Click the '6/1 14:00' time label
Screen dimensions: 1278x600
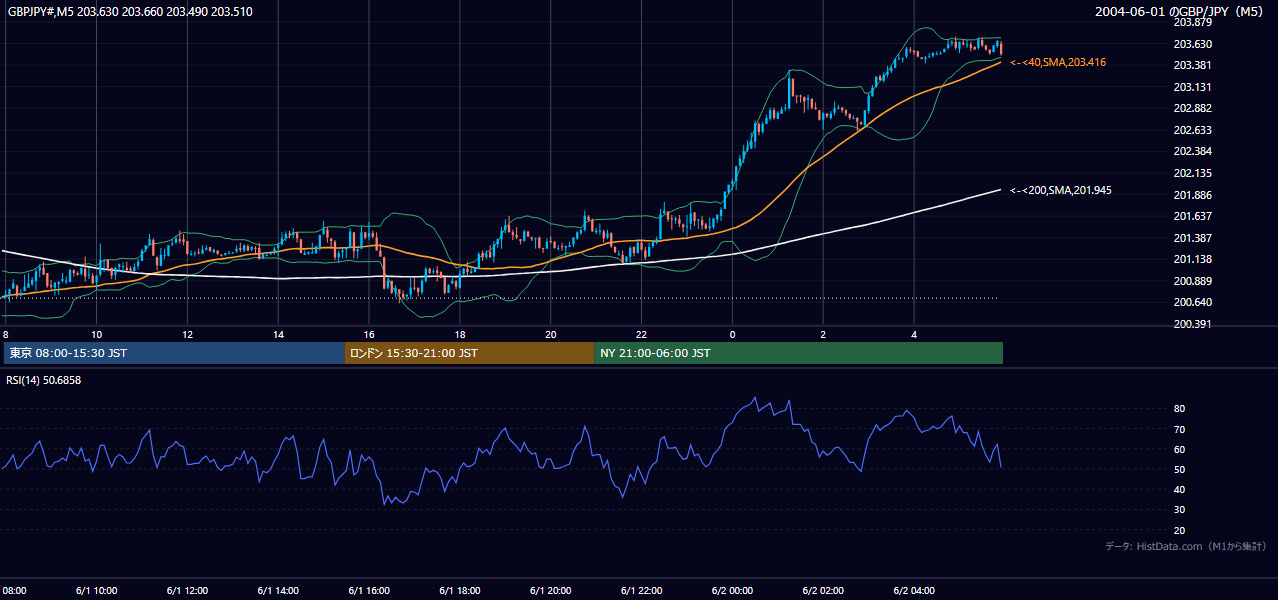point(279,591)
